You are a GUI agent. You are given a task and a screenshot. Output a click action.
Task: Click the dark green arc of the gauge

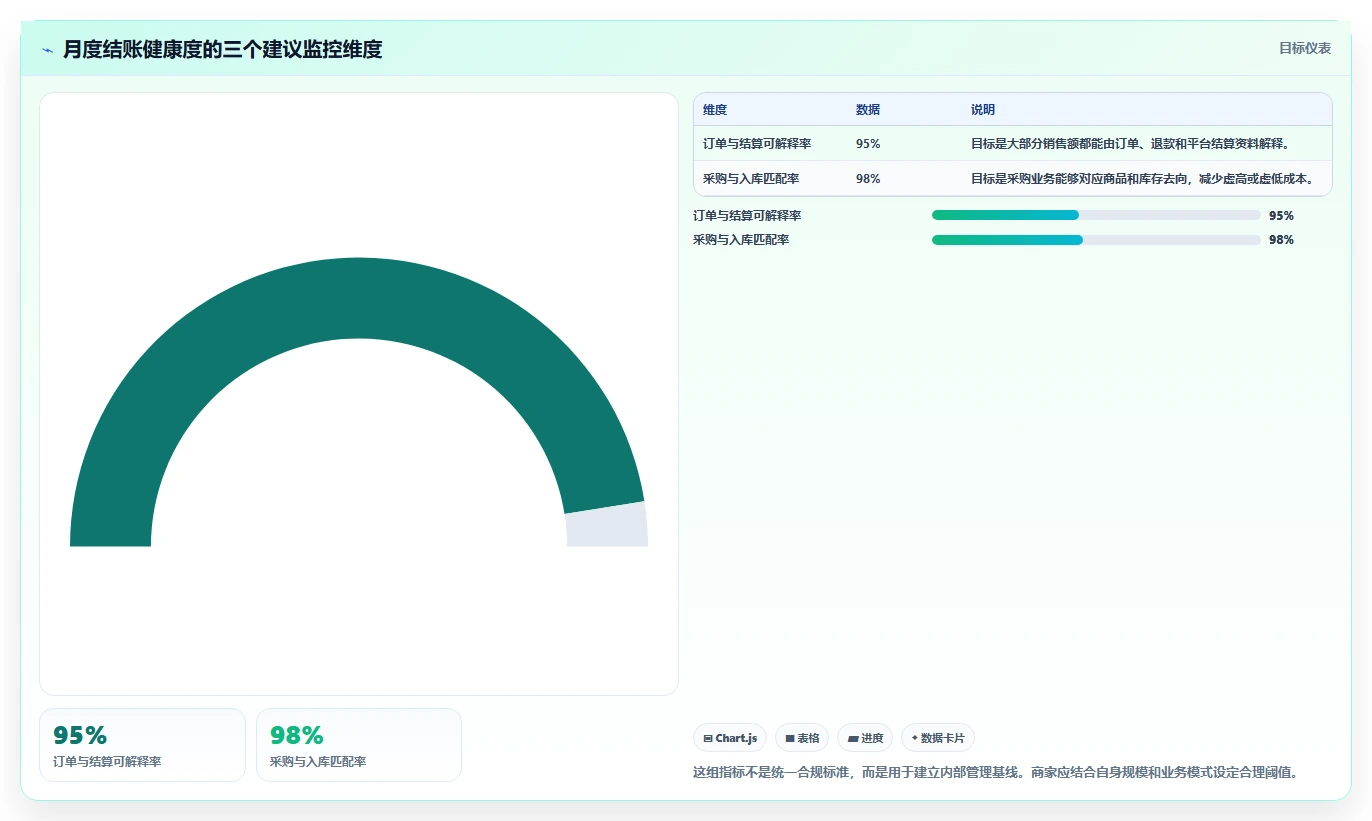(359, 298)
